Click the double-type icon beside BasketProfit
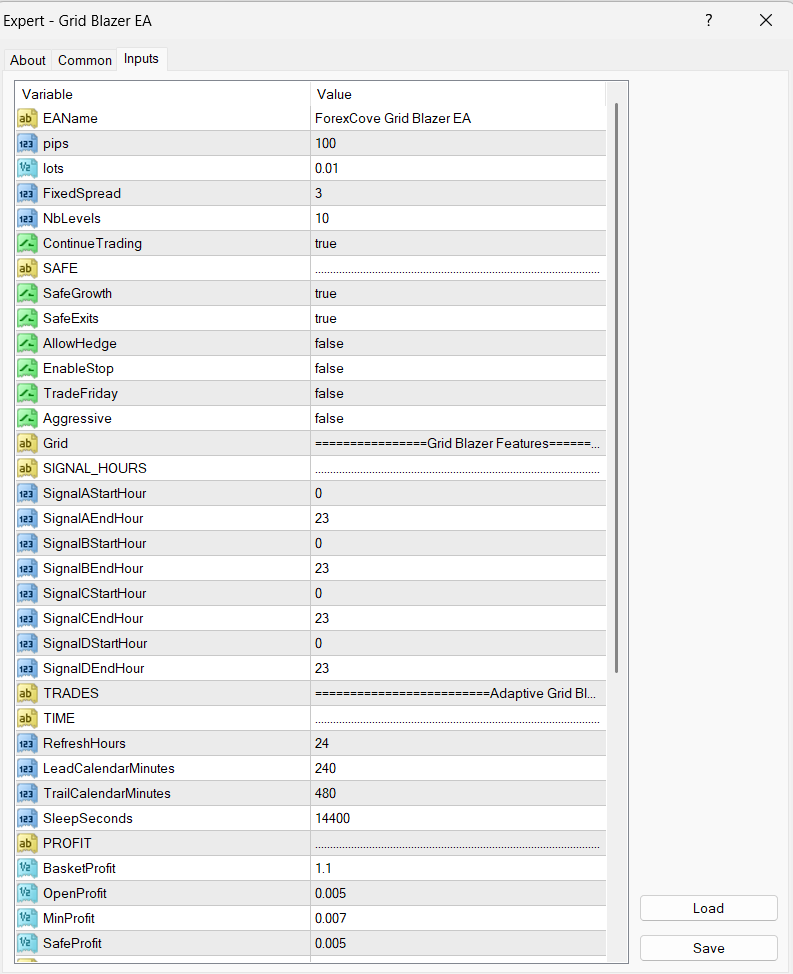The width and height of the screenshot is (793, 974). pos(27,868)
